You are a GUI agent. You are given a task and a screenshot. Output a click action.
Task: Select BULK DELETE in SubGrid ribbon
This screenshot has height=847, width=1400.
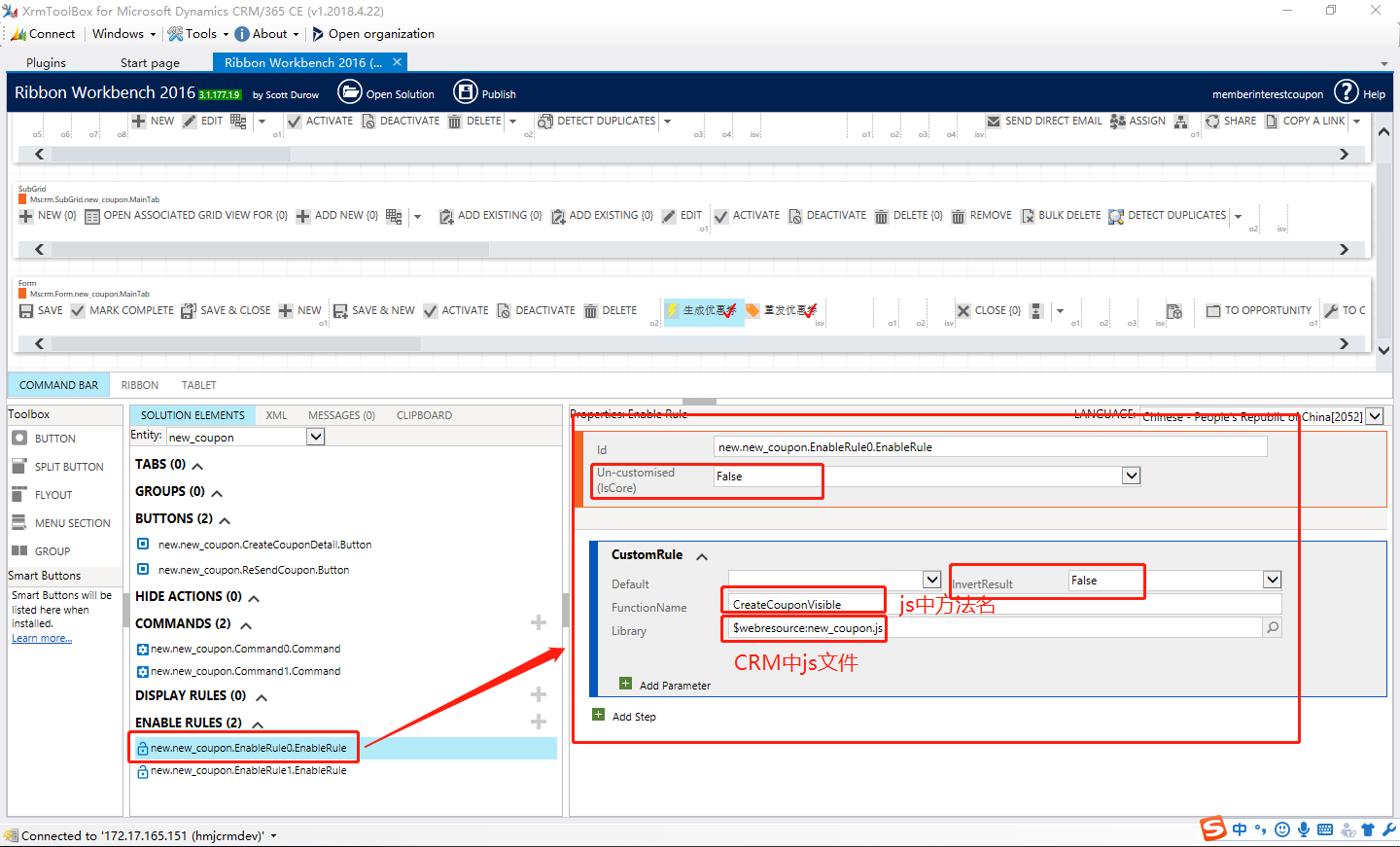1062,216
